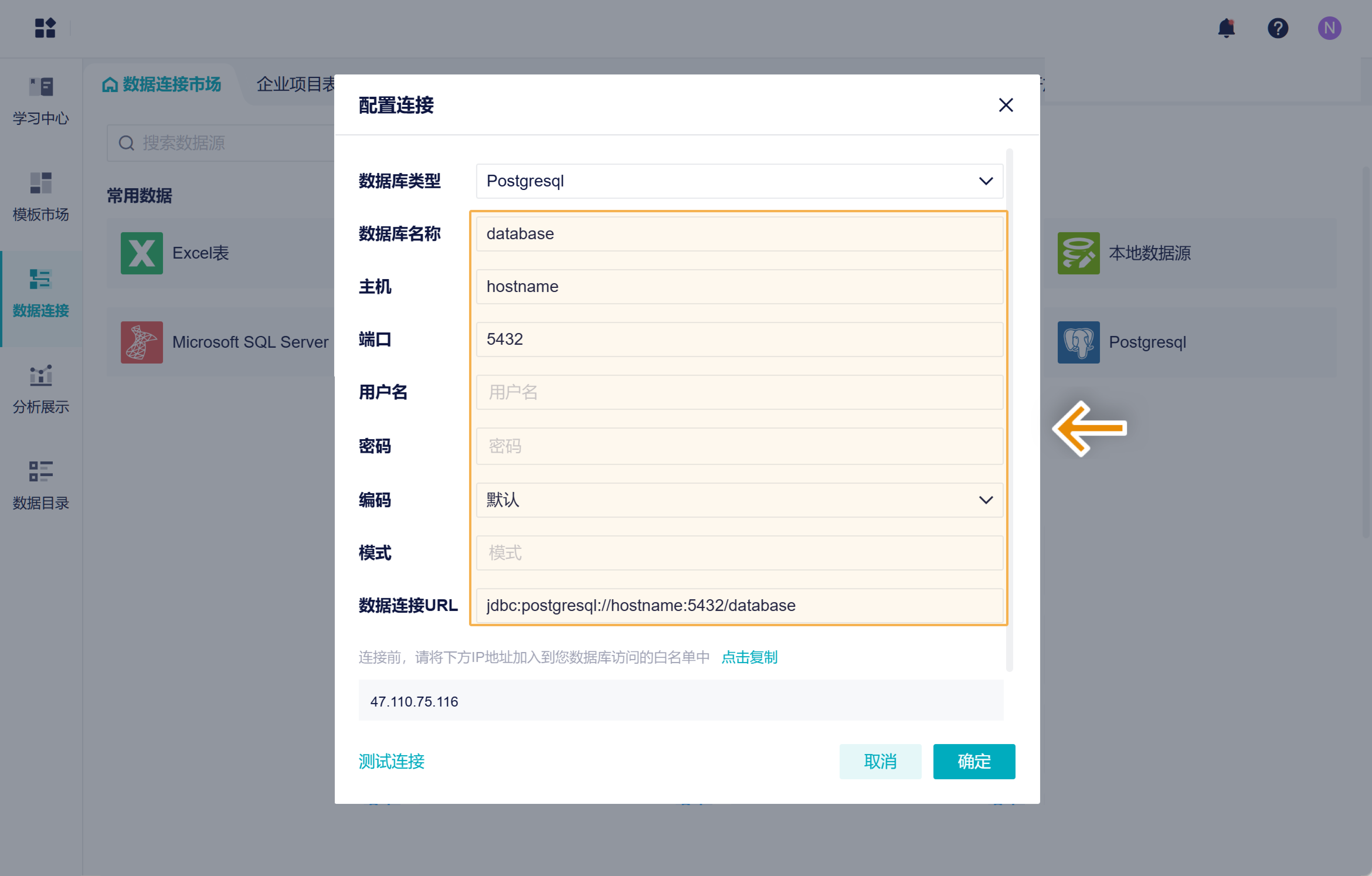Choose the Postgresql elephant icon

(x=1079, y=342)
